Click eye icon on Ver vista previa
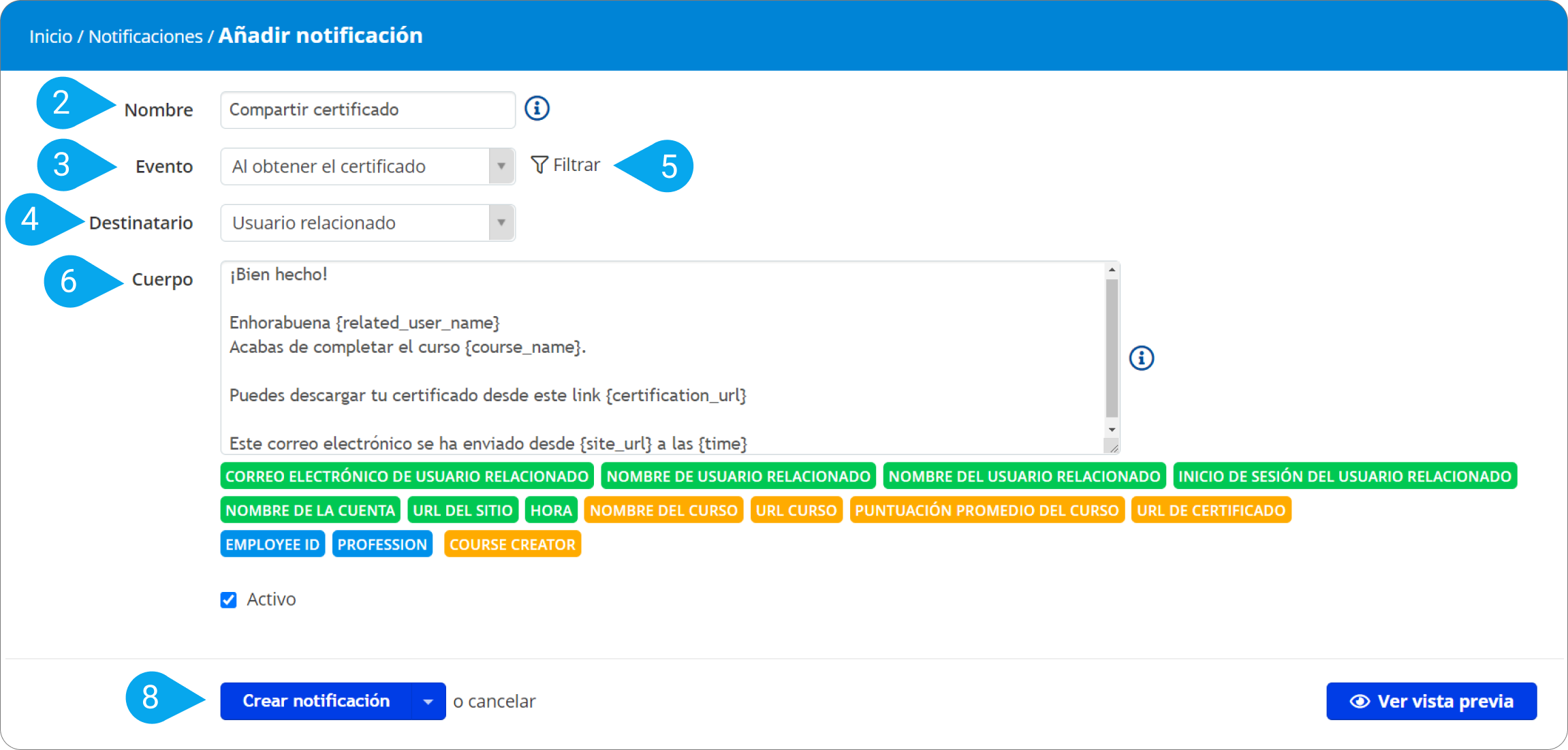1568x750 pixels. [1360, 702]
